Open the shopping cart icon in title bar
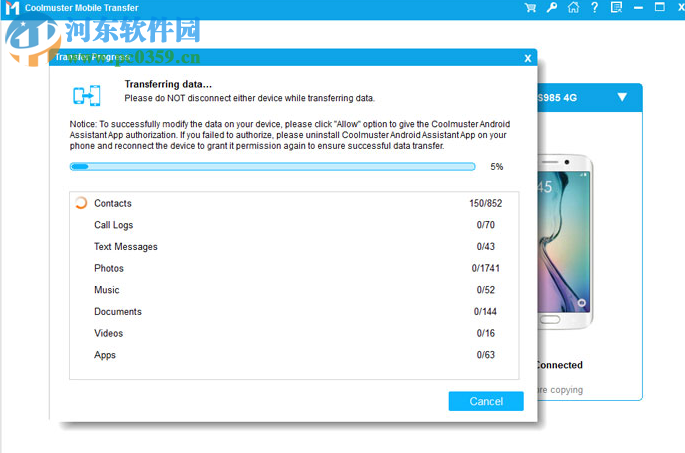This screenshot has width=685, height=453. [x=530, y=7]
